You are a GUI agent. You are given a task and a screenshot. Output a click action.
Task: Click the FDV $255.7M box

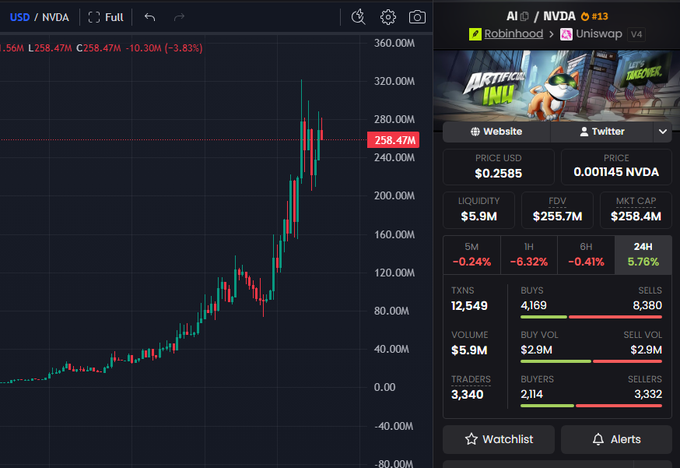point(557,210)
